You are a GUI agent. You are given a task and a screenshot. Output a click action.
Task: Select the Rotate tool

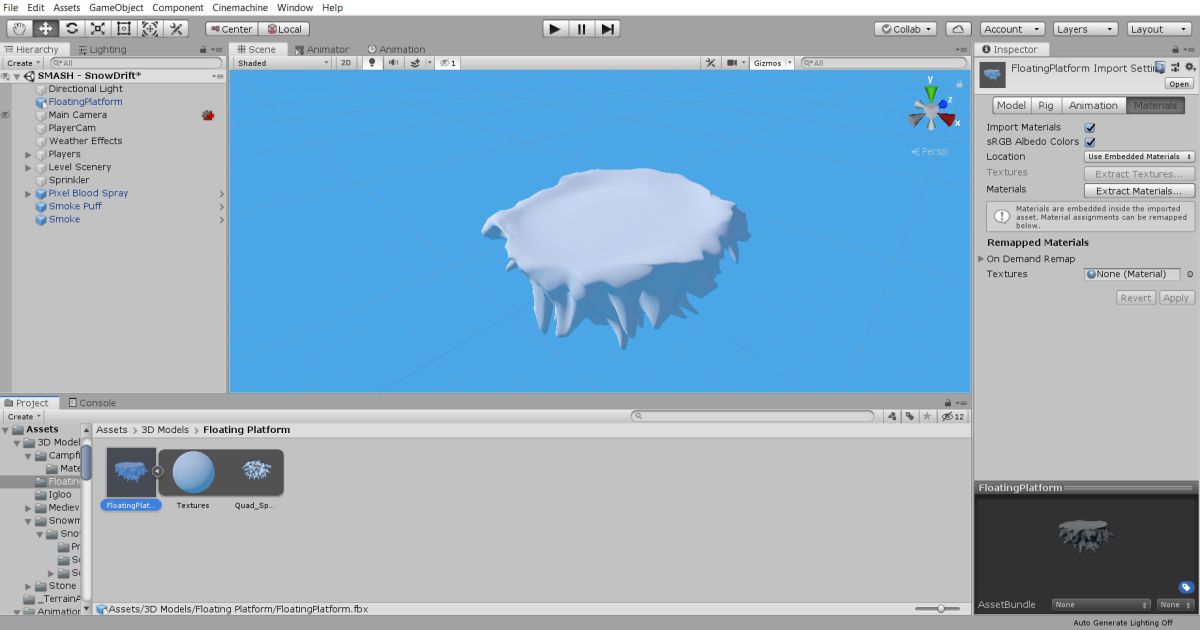72,29
